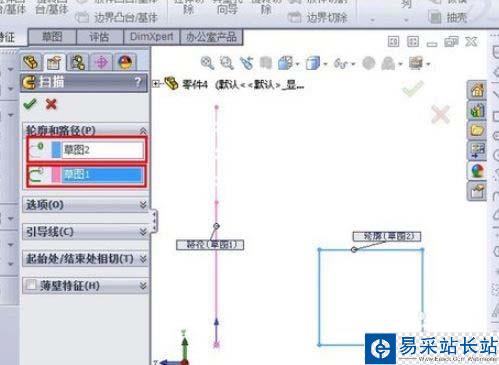Open the File Explorer folder task pane icon
The width and height of the screenshot is (499, 365).
coord(477,130)
